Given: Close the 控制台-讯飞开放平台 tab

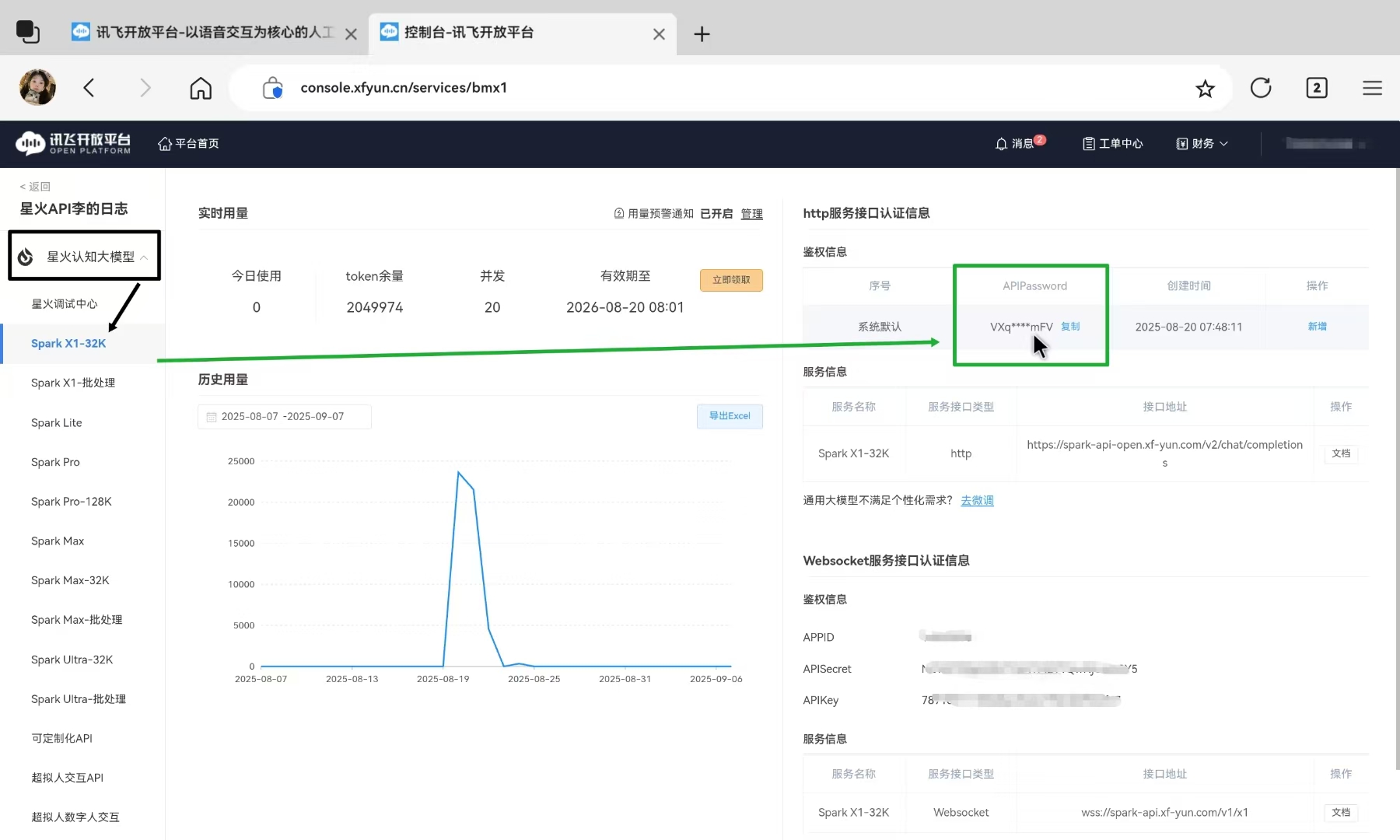Looking at the screenshot, I should click(659, 34).
